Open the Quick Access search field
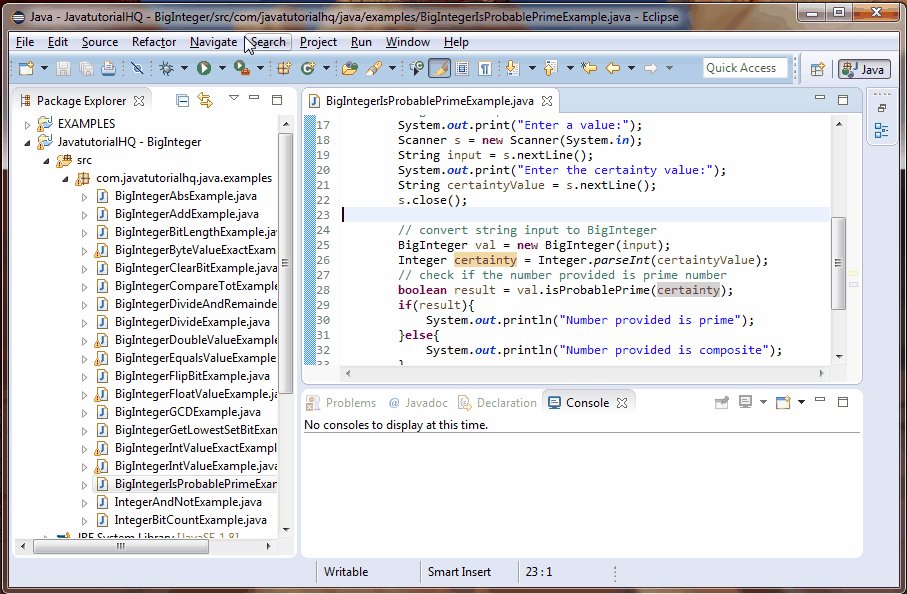Screen dimensions: 907x594 click(x=744, y=68)
